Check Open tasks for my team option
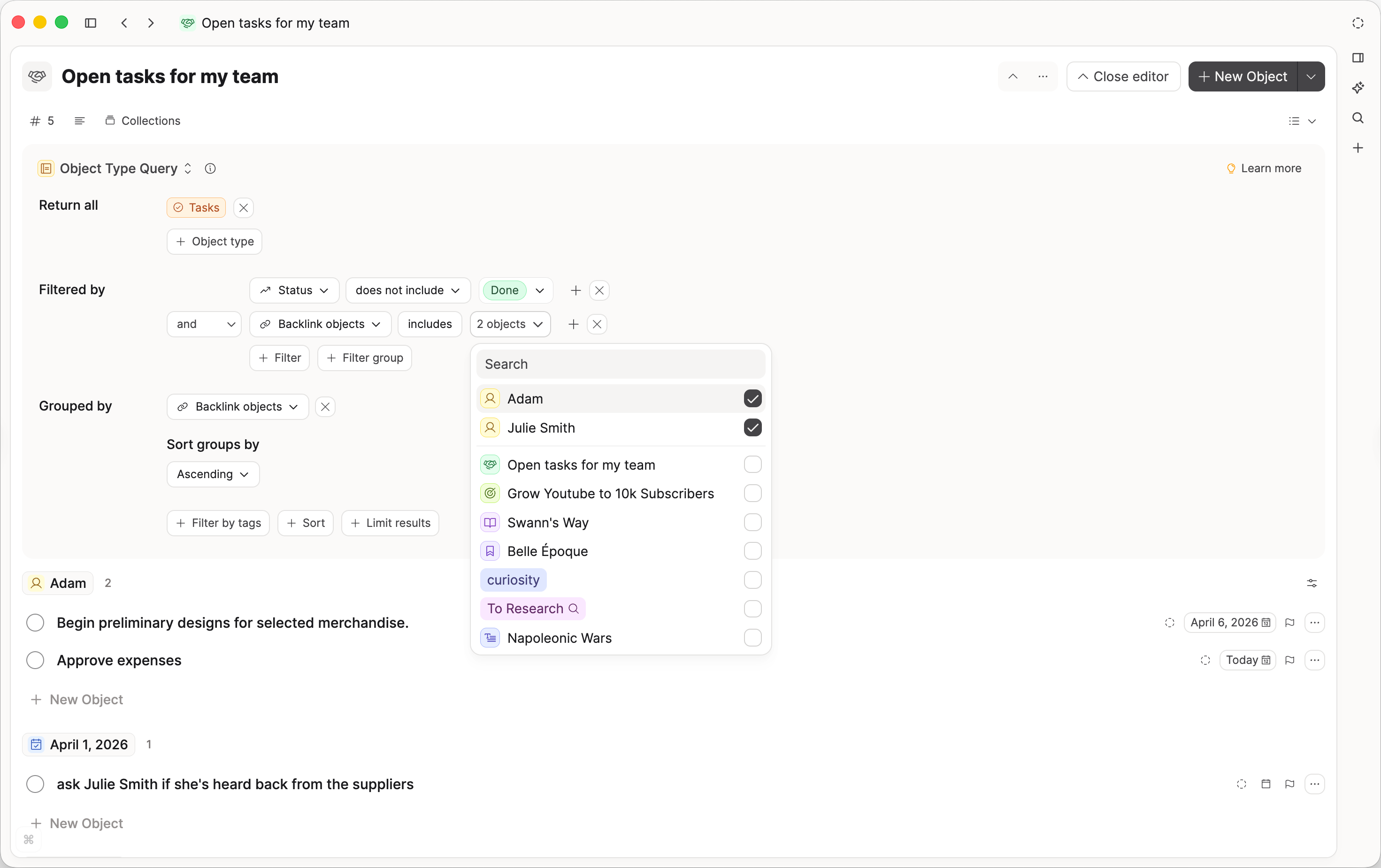Screen dimensions: 1381x868 click(752, 464)
